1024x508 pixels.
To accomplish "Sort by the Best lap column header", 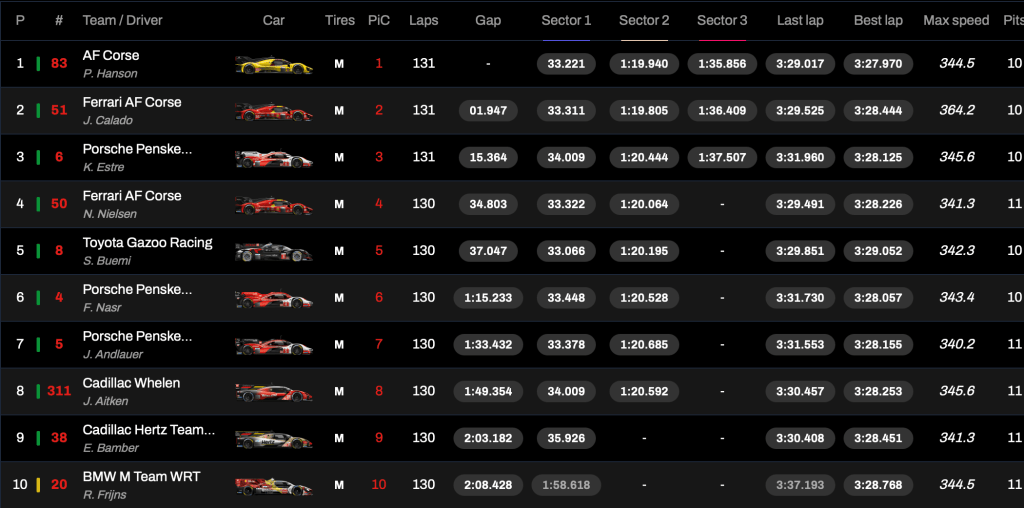I will tap(878, 20).
